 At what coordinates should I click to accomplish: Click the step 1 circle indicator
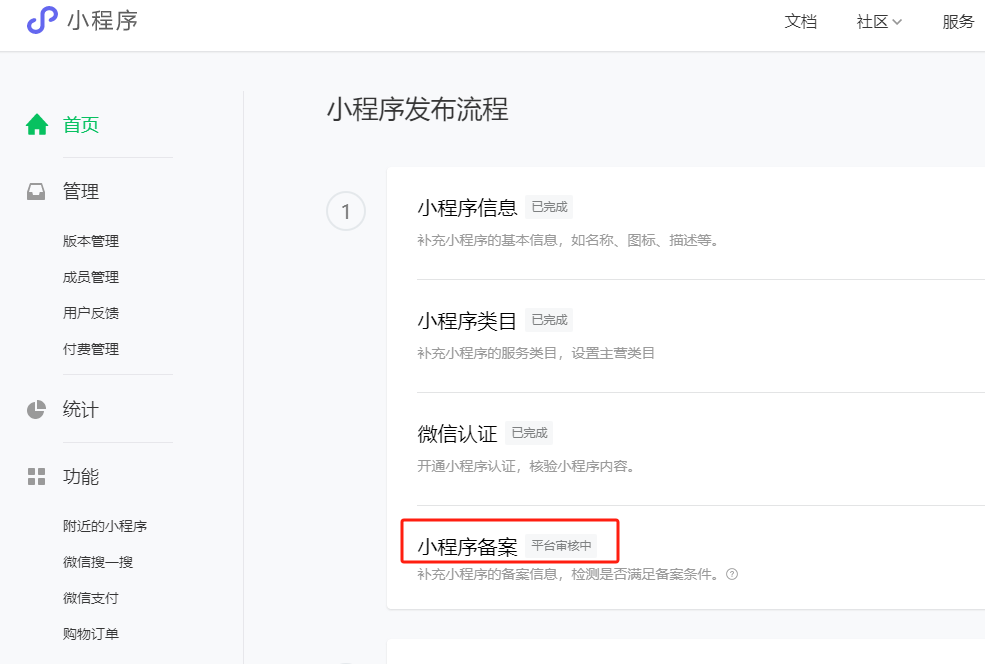click(346, 211)
